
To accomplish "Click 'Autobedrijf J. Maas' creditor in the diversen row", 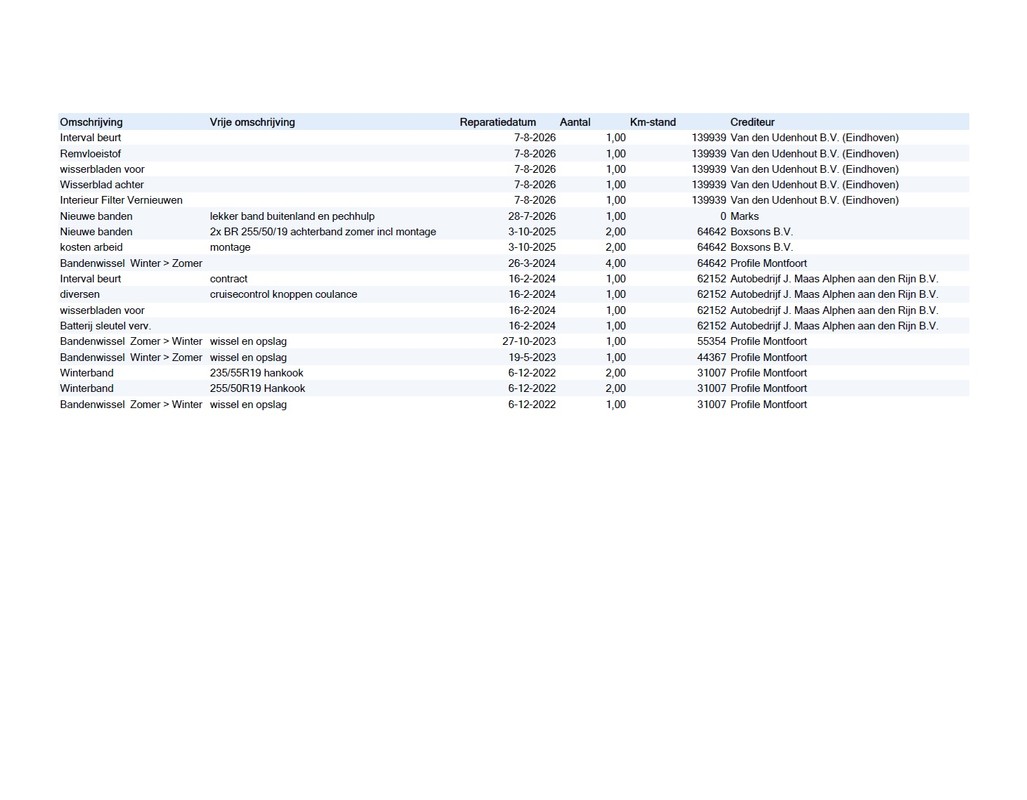I will (x=834, y=295).
